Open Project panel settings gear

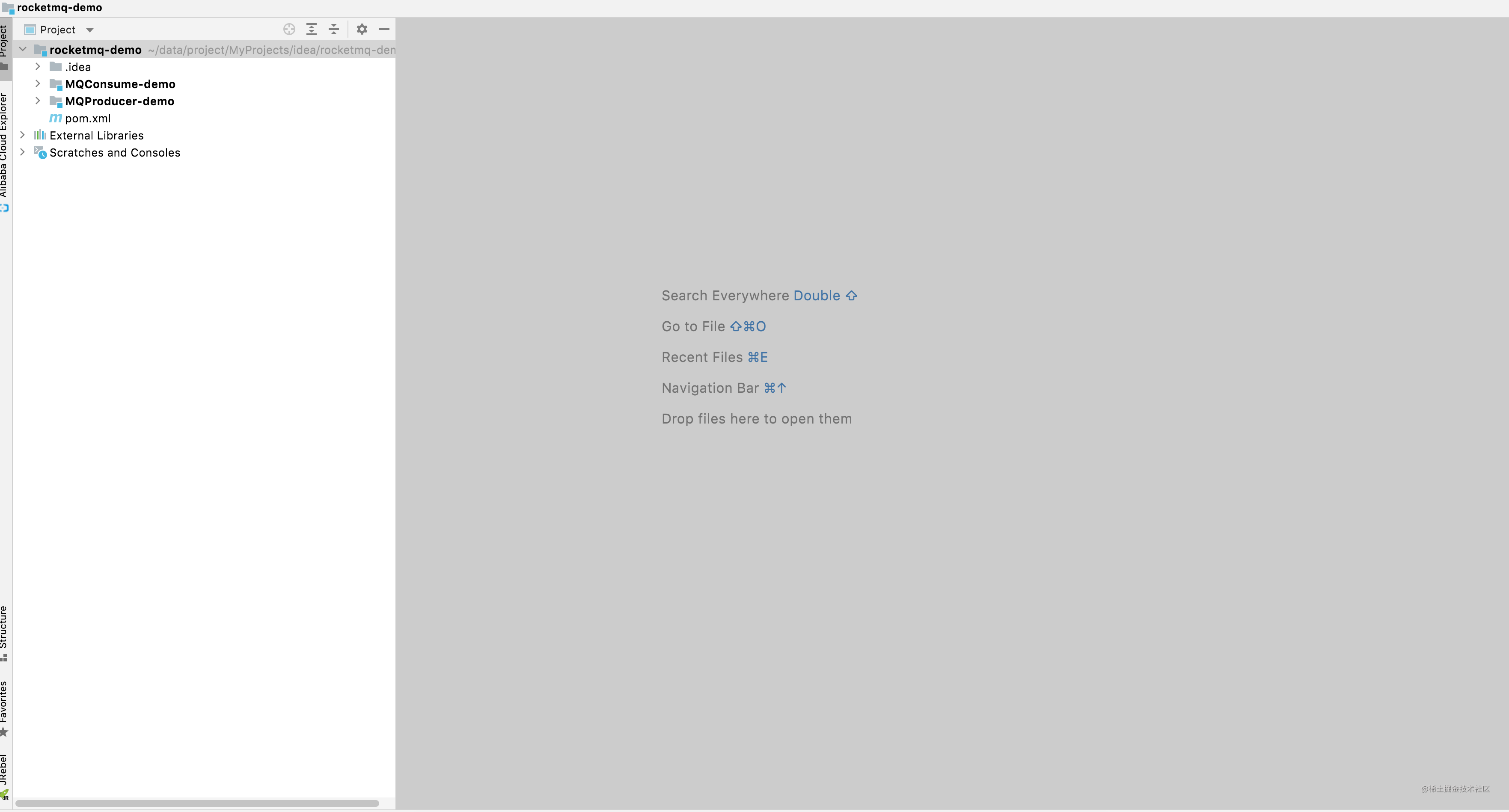tap(362, 29)
